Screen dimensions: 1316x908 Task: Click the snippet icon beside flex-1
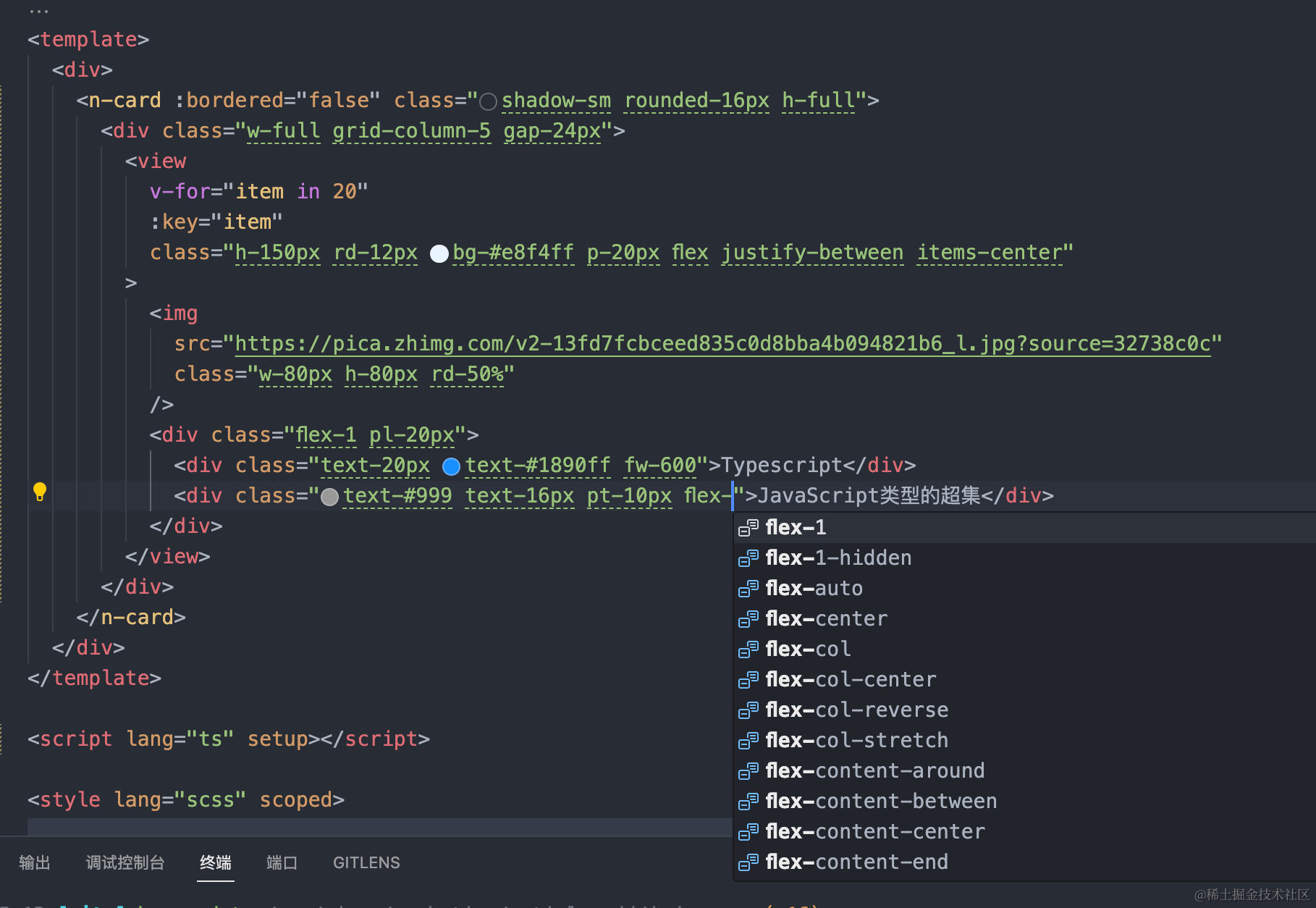(x=748, y=528)
